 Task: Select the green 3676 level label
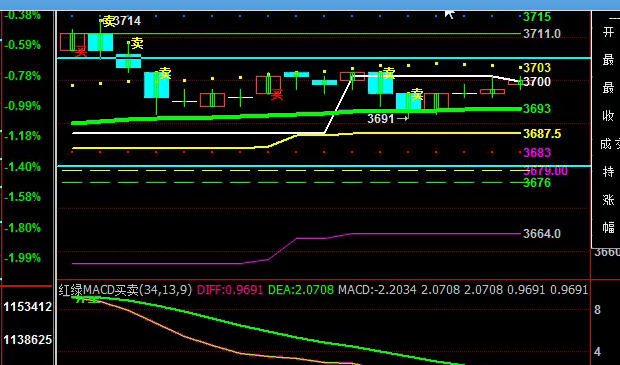click(x=537, y=183)
